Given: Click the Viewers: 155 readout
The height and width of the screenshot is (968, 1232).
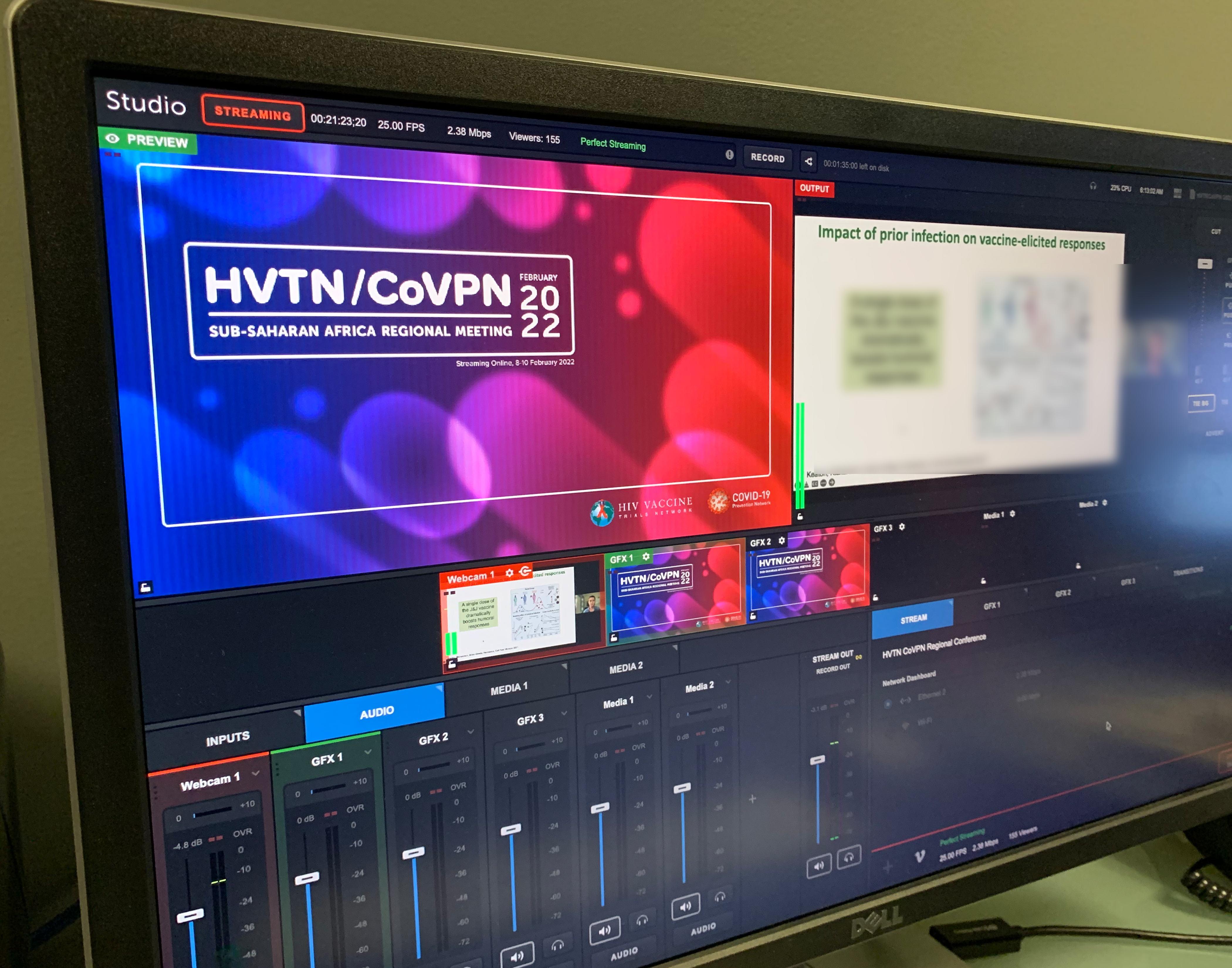Looking at the screenshot, I should pos(534,138).
